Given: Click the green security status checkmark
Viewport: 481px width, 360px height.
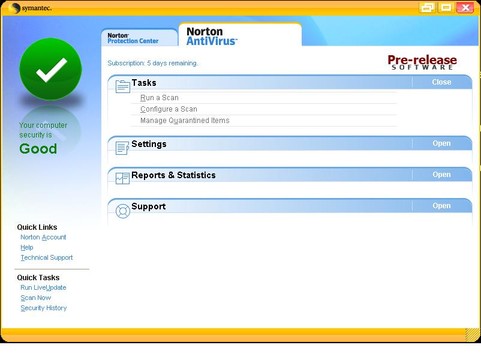Looking at the screenshot, I should 51,69.
